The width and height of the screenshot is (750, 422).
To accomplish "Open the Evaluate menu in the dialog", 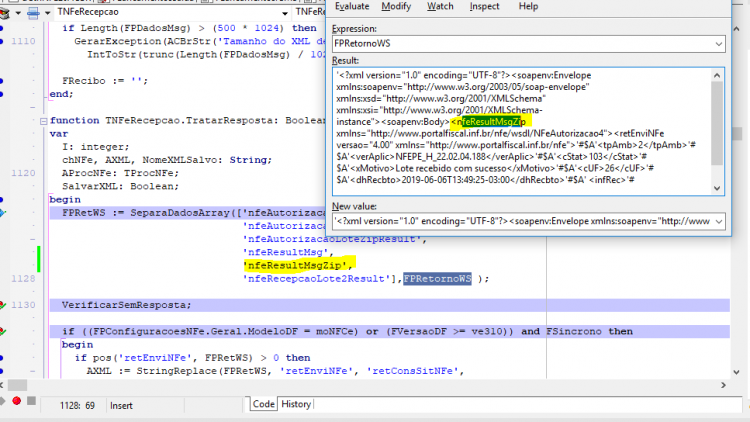I will pyautogui.click(x=352, y=6).
